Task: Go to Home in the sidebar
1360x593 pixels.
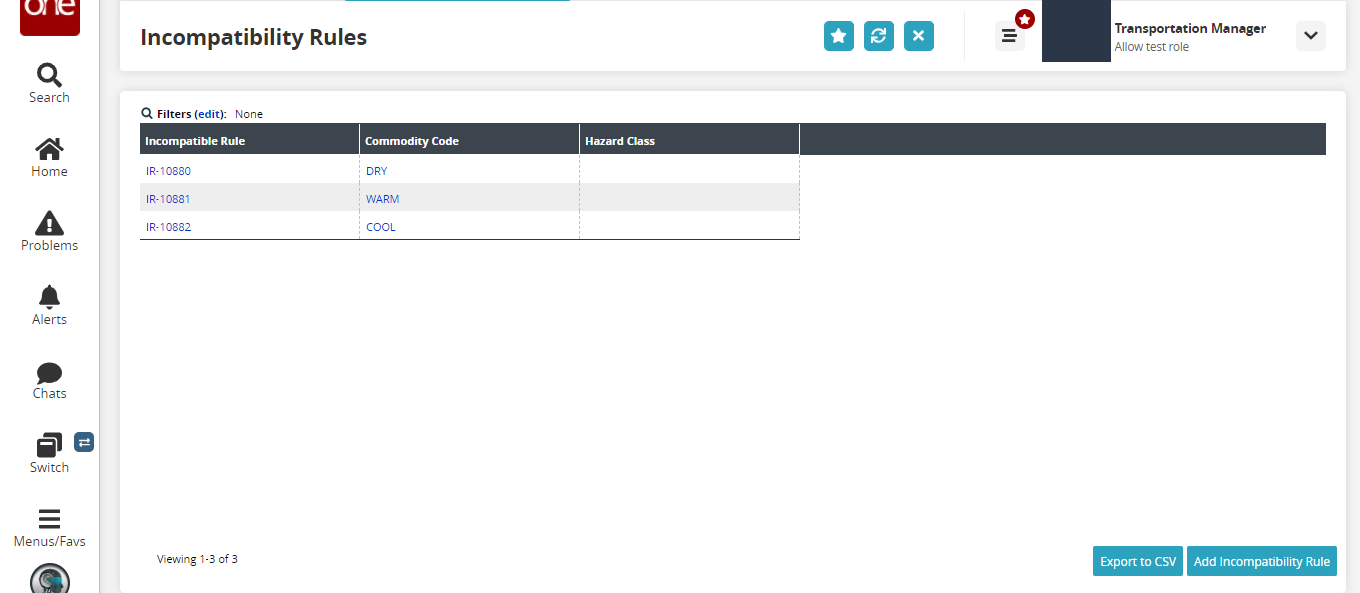Action: coord(49,158)
